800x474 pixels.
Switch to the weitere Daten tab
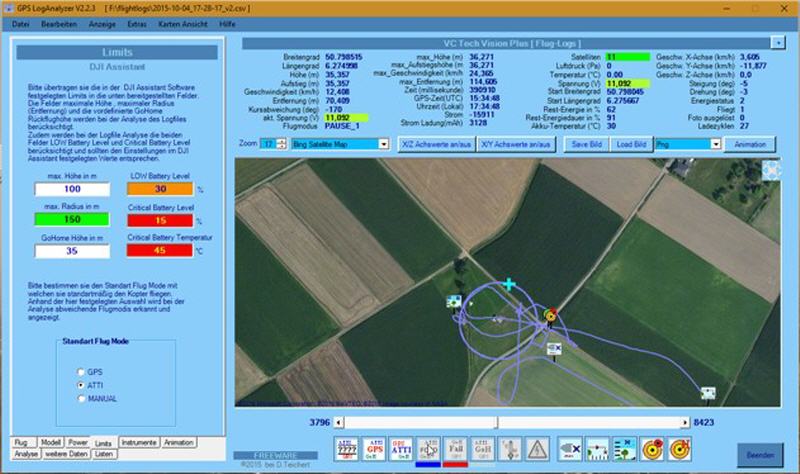66,454
